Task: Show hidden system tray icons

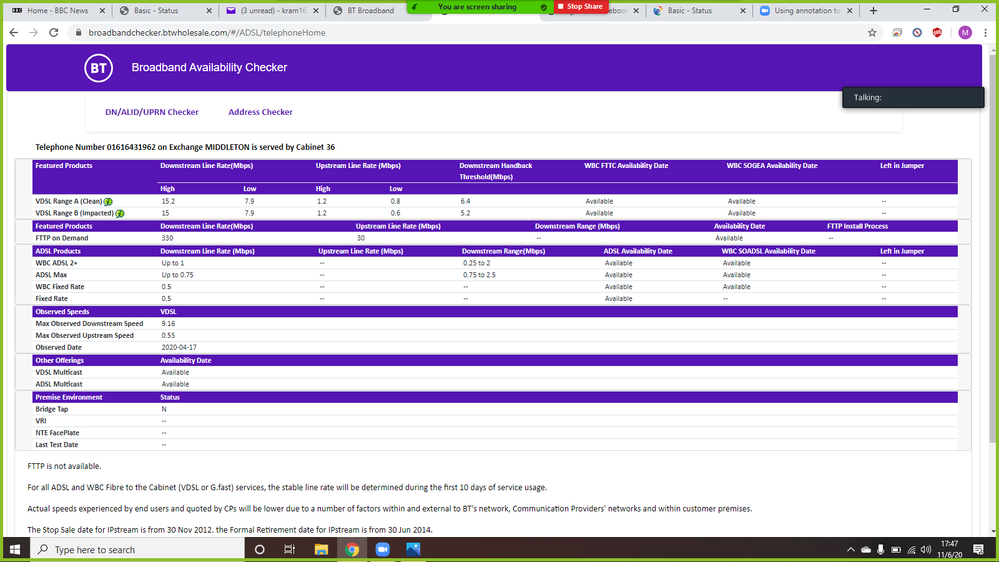Action: pos(851,550)
